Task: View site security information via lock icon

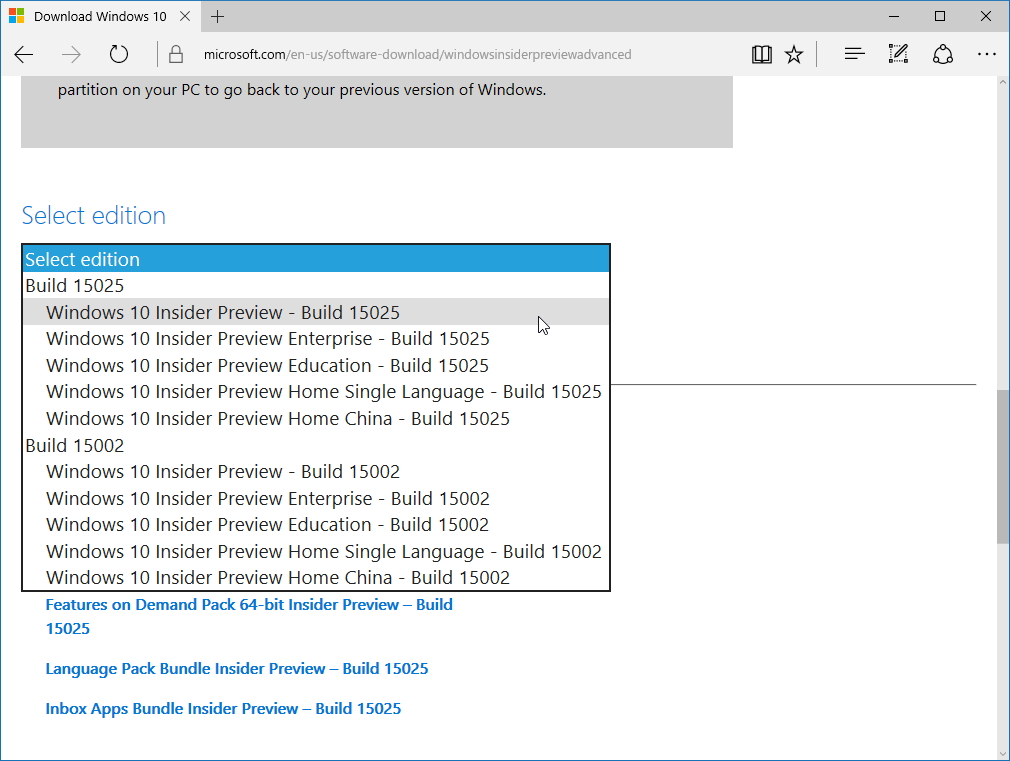Action: 176,54
